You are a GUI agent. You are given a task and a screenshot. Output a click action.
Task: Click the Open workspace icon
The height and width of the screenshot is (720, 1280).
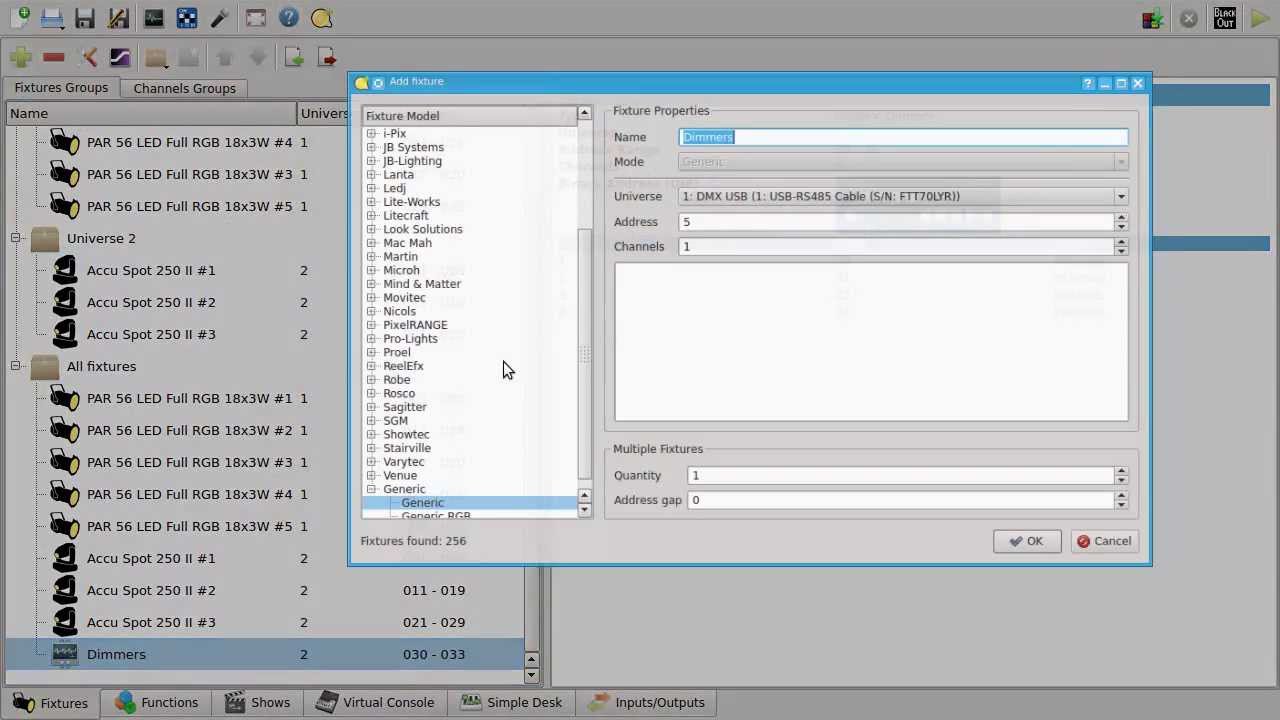point(52,18)
